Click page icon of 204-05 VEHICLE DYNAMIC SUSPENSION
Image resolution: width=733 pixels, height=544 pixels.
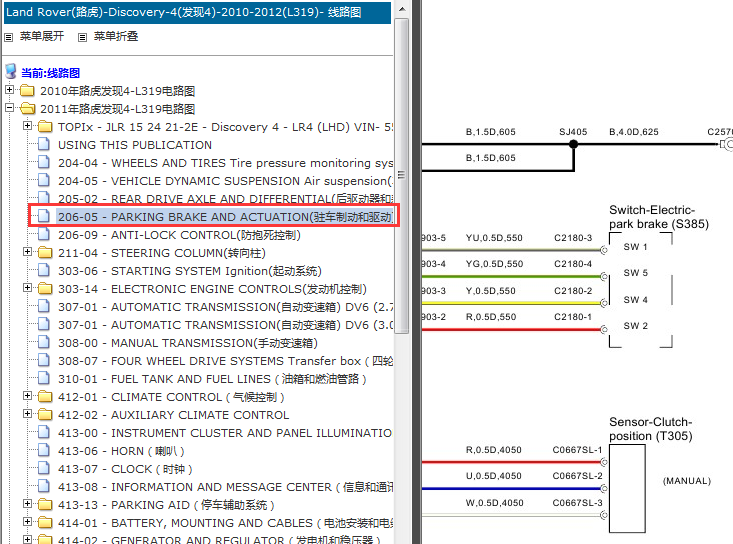pos(44,180)
